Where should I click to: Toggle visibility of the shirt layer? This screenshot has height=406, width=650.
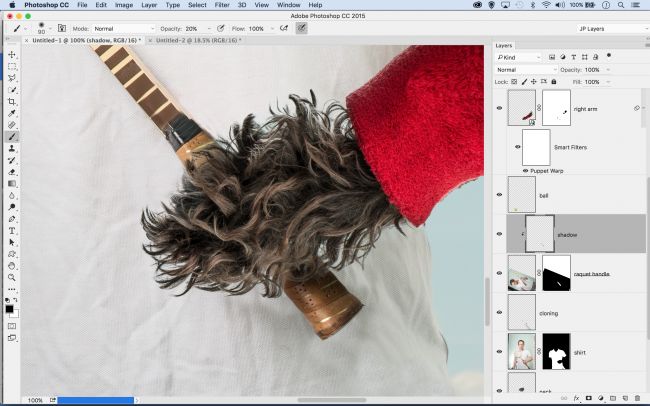(x=500, y=350)
